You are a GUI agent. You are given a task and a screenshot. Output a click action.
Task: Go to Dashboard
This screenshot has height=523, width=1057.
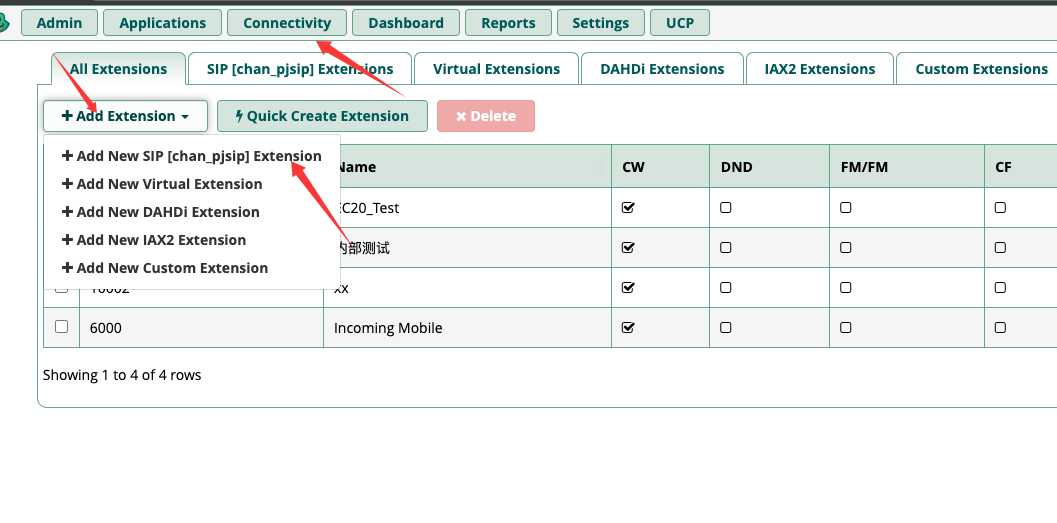(405, 23)
